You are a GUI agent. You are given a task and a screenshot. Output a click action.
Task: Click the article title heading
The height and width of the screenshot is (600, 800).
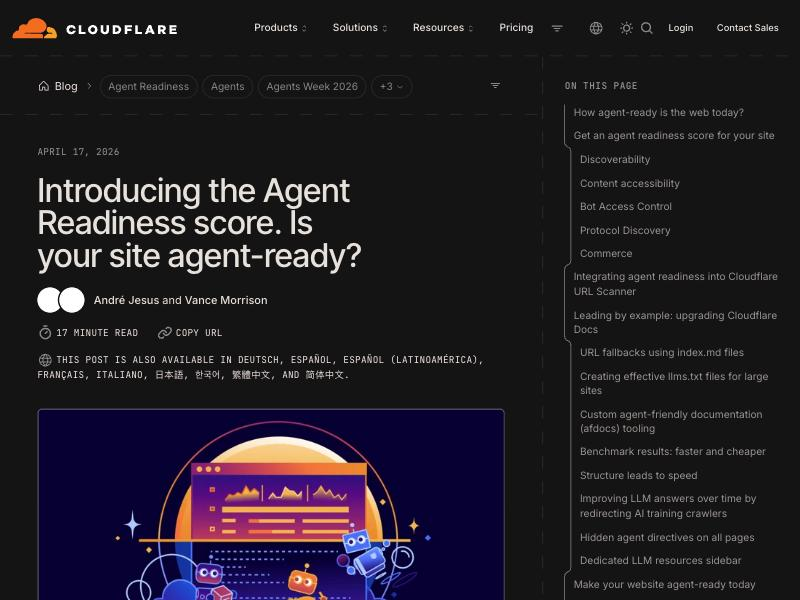199,223
